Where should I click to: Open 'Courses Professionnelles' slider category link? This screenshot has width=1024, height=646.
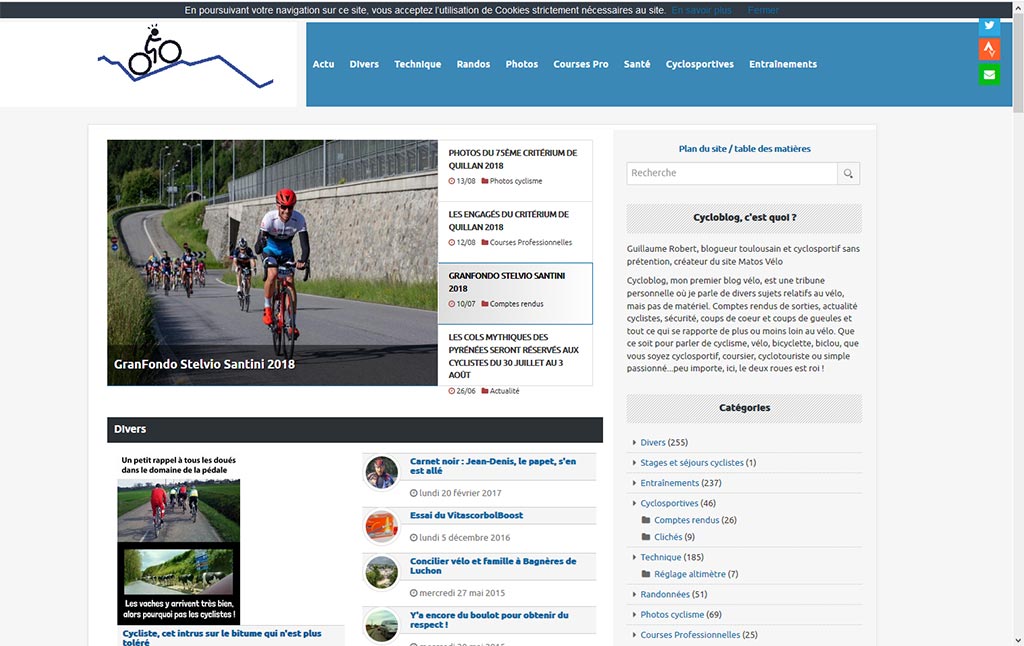pos(531,242)
